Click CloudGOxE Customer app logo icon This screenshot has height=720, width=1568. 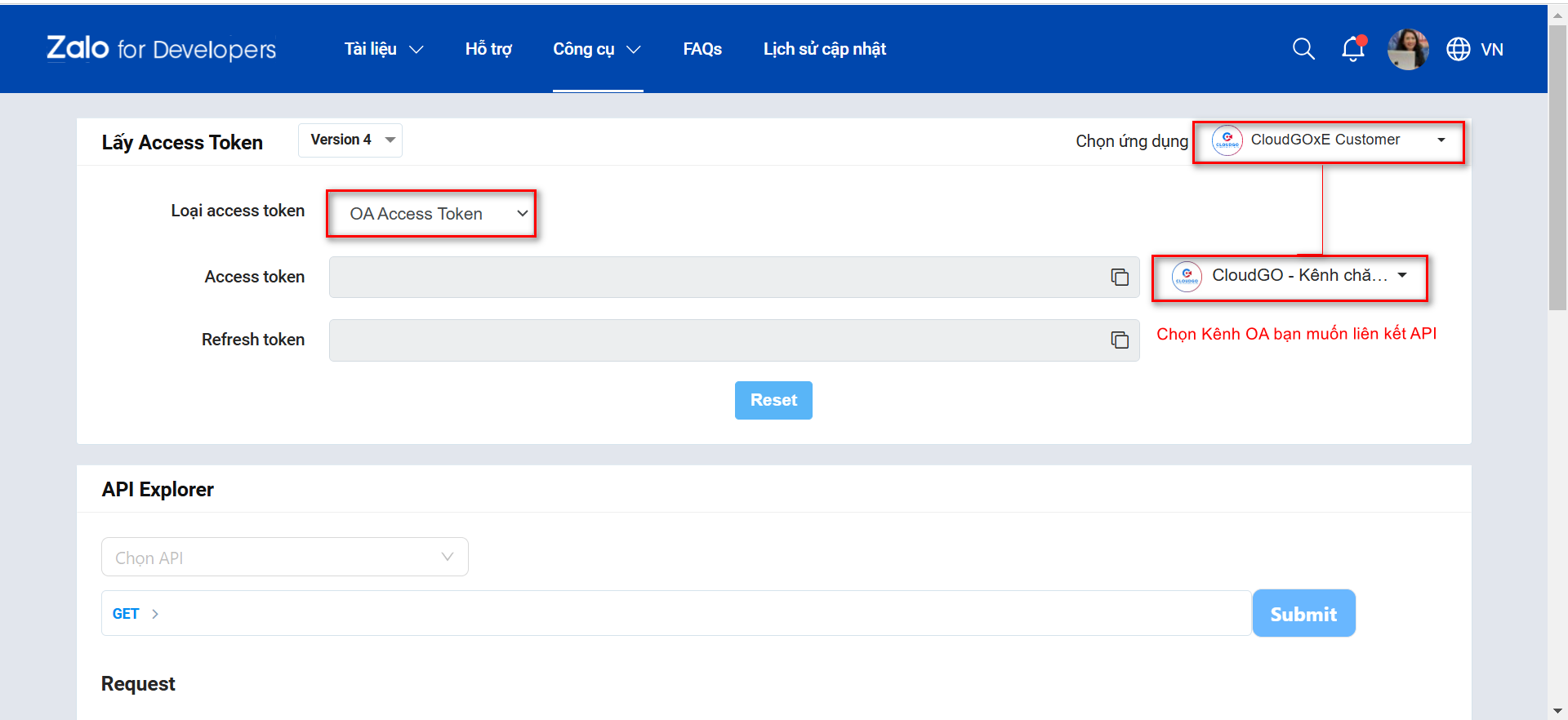click(x=1227, y=140)
